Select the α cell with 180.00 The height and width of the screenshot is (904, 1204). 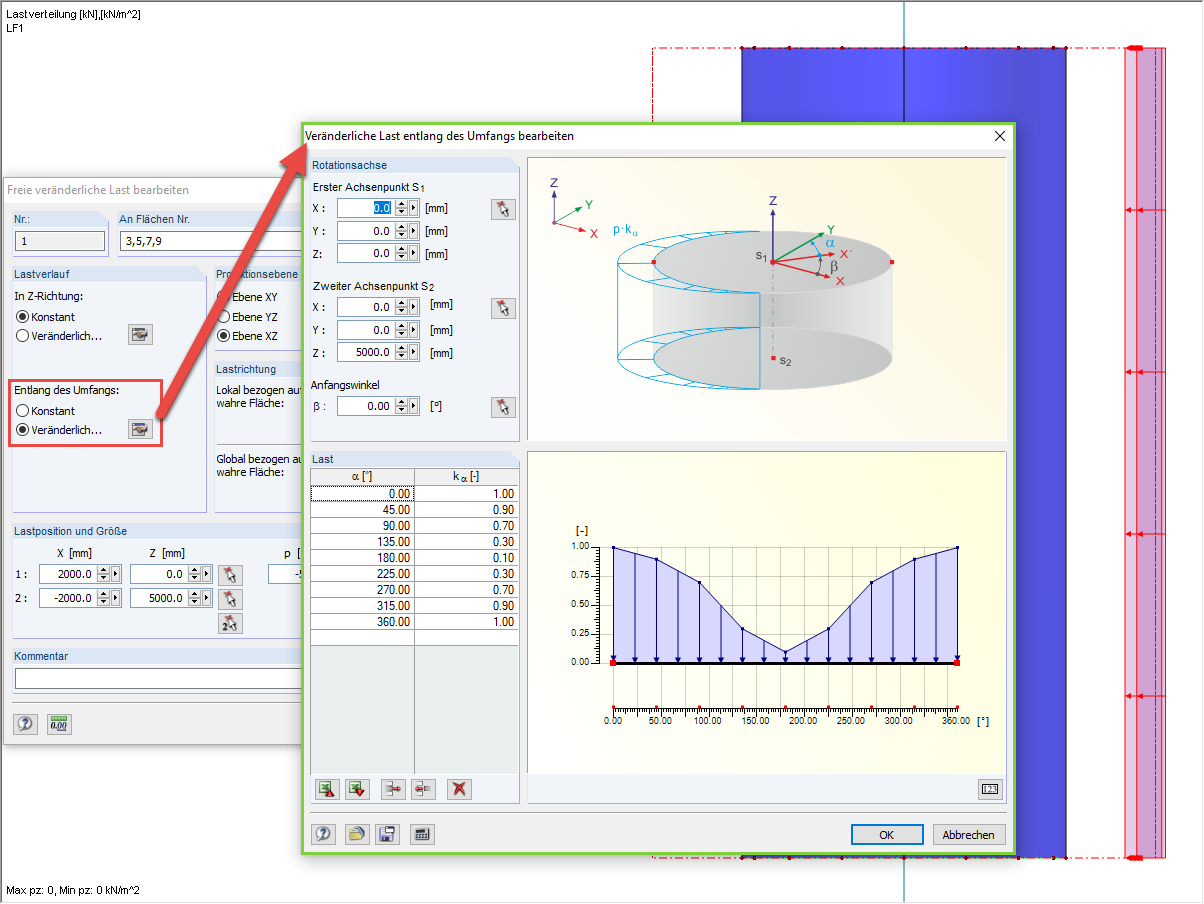coord(362,558)
